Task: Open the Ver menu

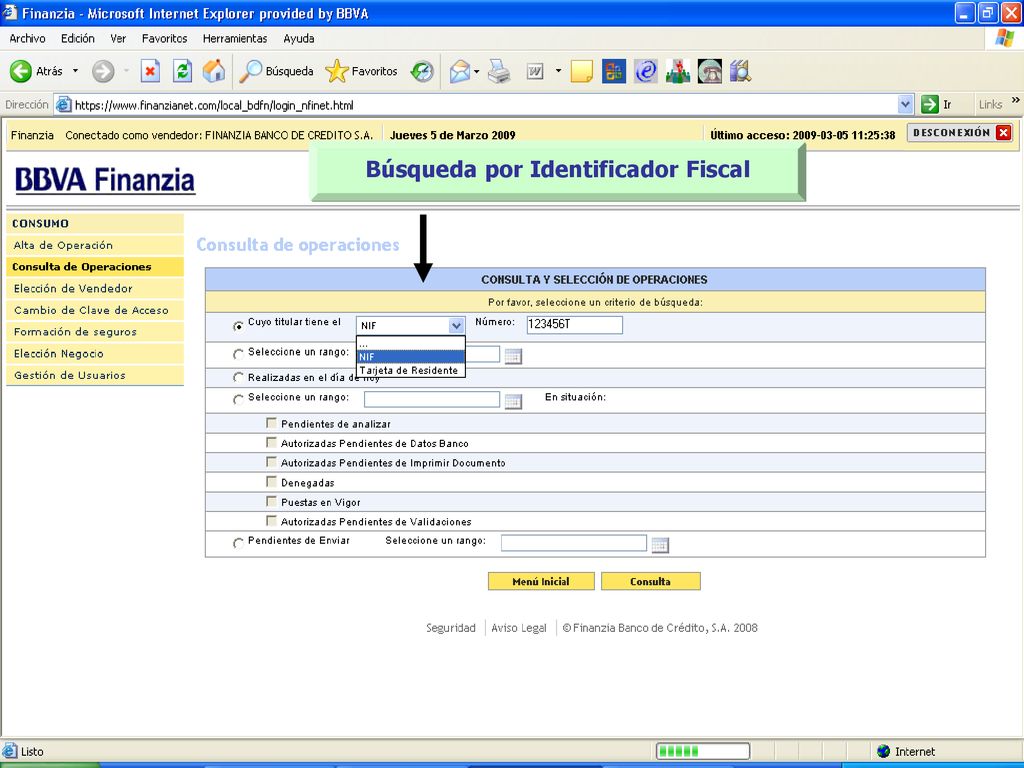Action: (x=118, y=39)
